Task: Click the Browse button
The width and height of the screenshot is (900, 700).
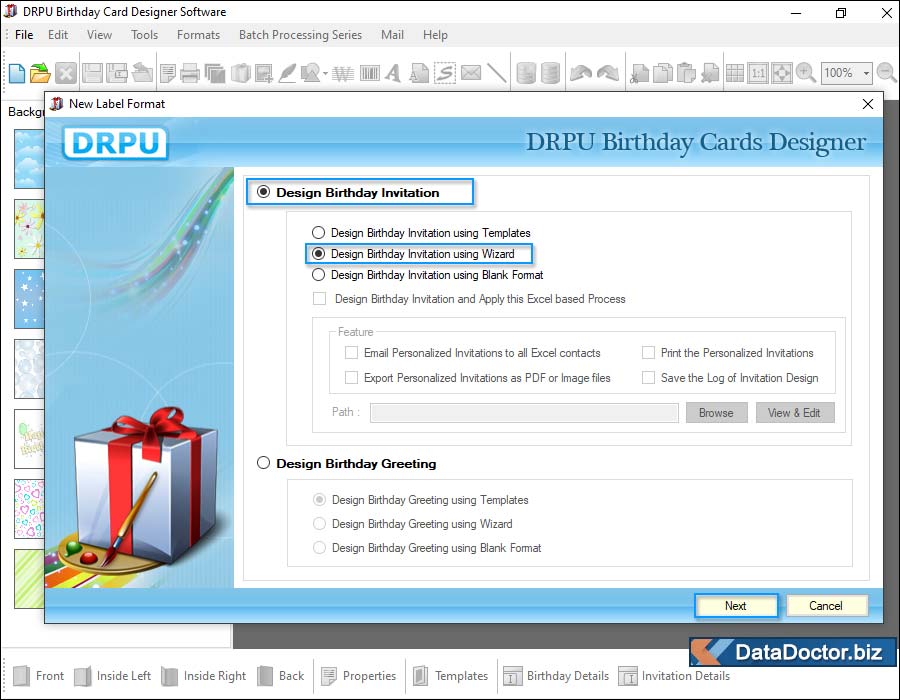Action: coord(716,413)
